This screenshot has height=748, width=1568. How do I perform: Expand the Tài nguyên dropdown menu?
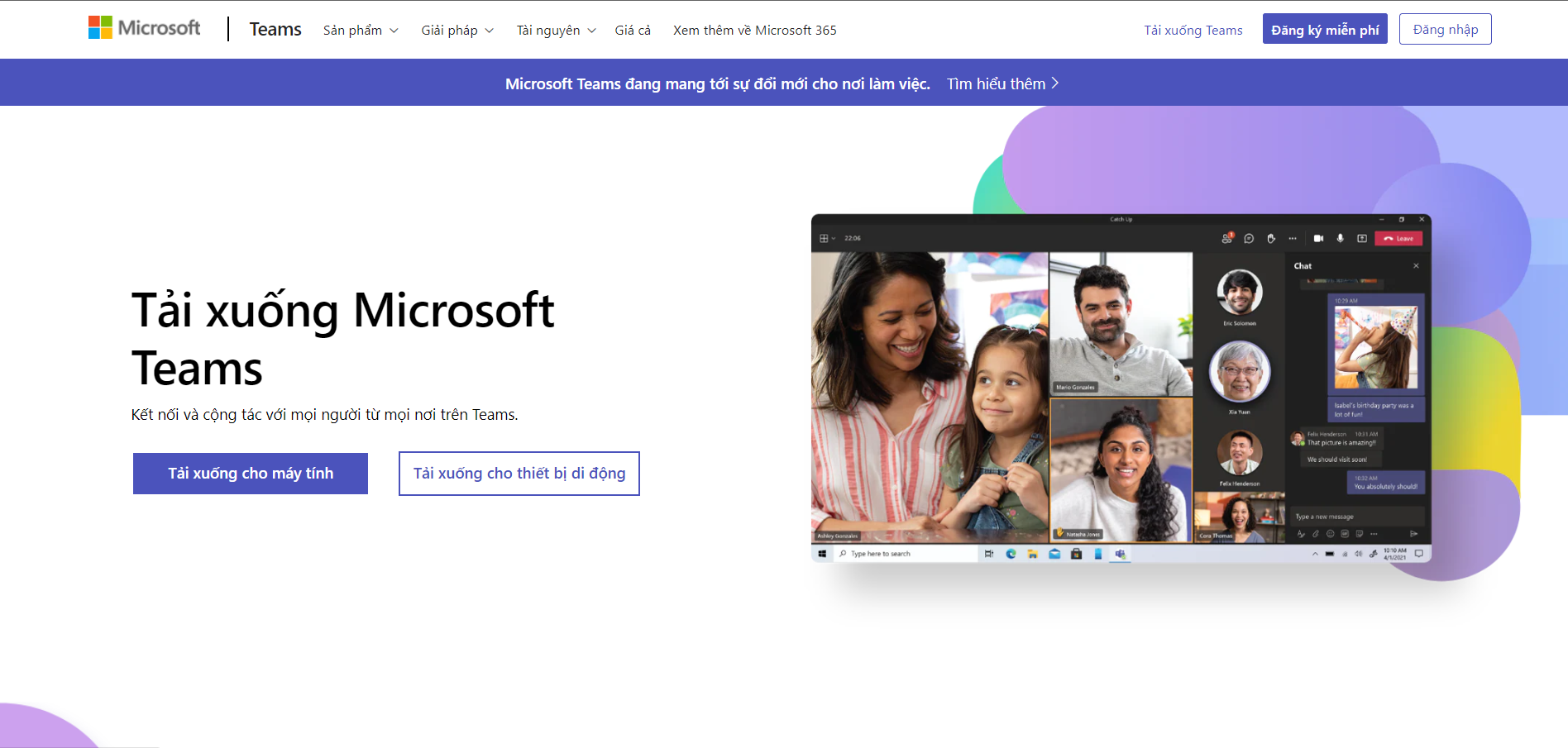(x=556, y=31)
